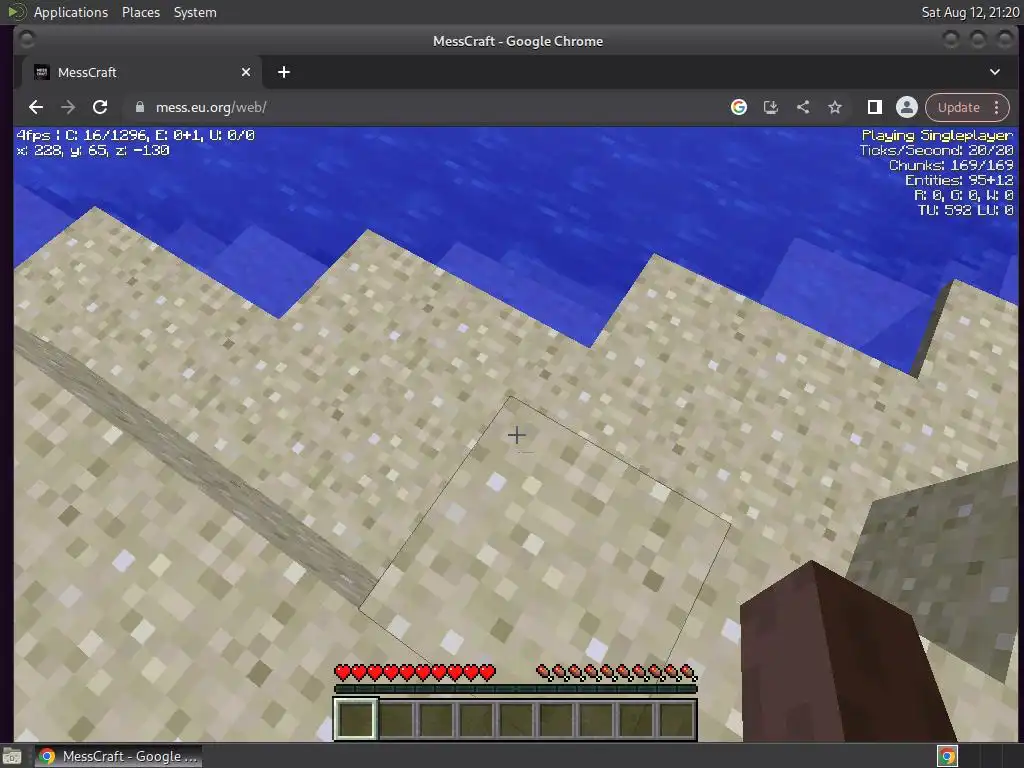Open the System menu
The image size is (1024, 768).
click(195, 12)
